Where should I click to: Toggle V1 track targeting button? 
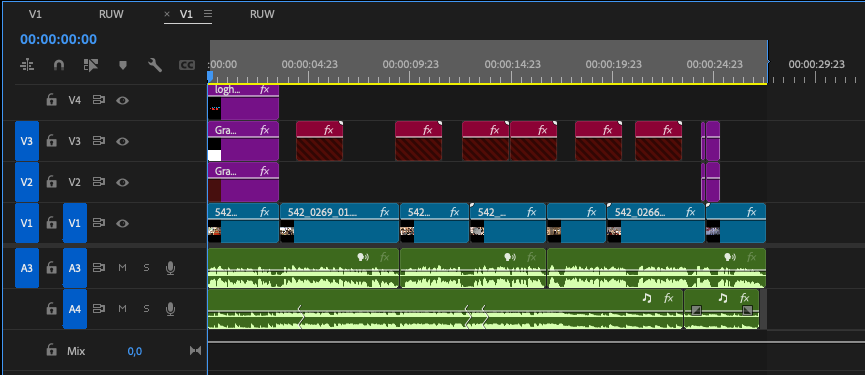click(x=74, y=223)
